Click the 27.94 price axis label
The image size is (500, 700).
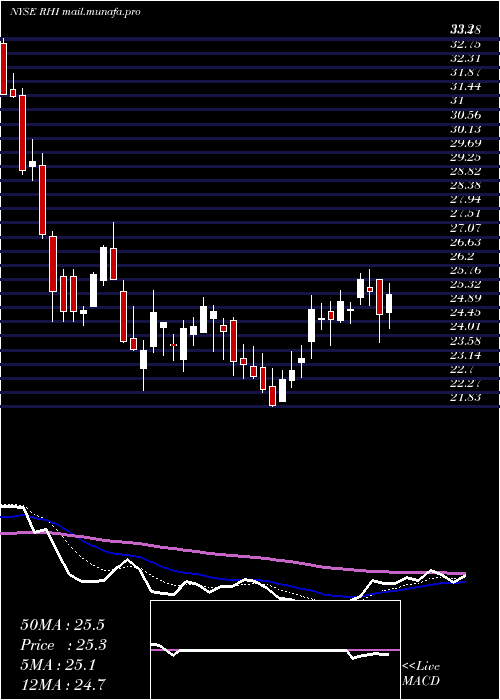tap(465, 200)
